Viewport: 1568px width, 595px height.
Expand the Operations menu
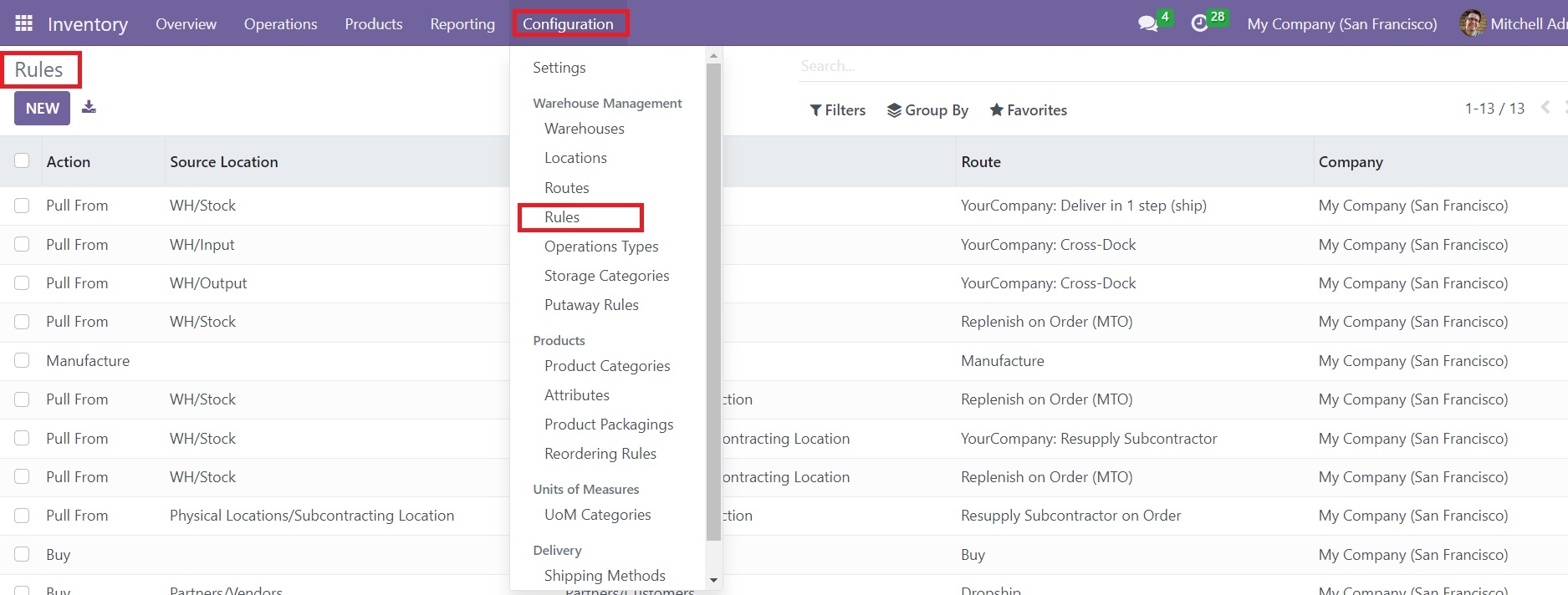pyautogui.click(x=280, y=23)
